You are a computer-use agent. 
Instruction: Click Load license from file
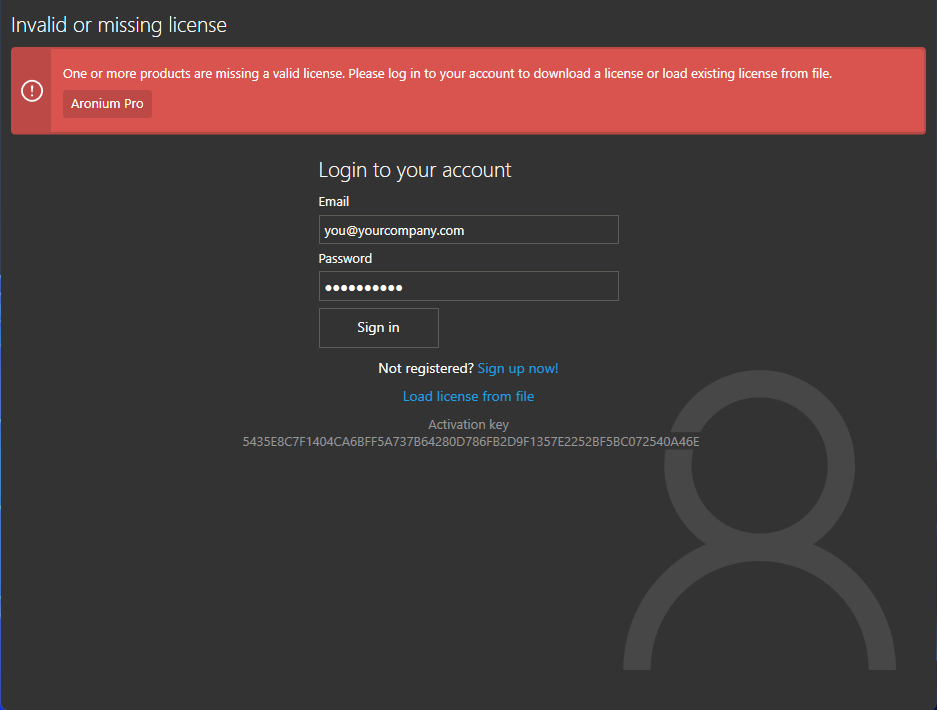point(468,396)
